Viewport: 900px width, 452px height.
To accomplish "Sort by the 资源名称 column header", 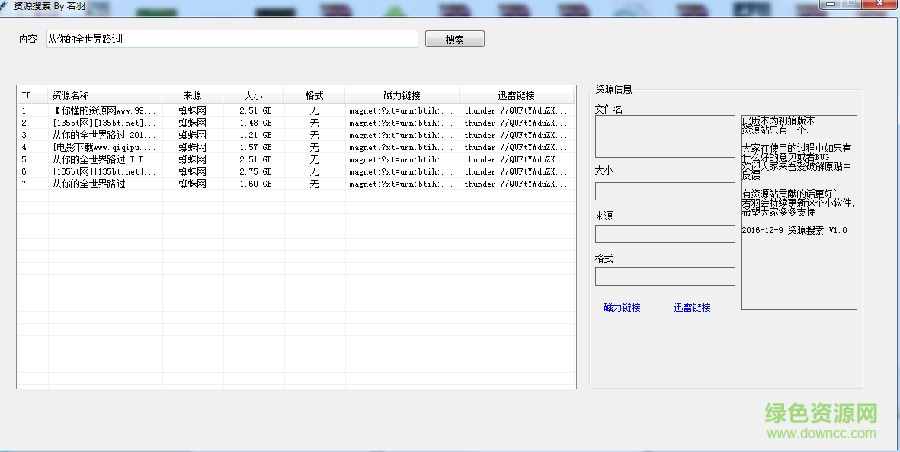I will 106,95.
